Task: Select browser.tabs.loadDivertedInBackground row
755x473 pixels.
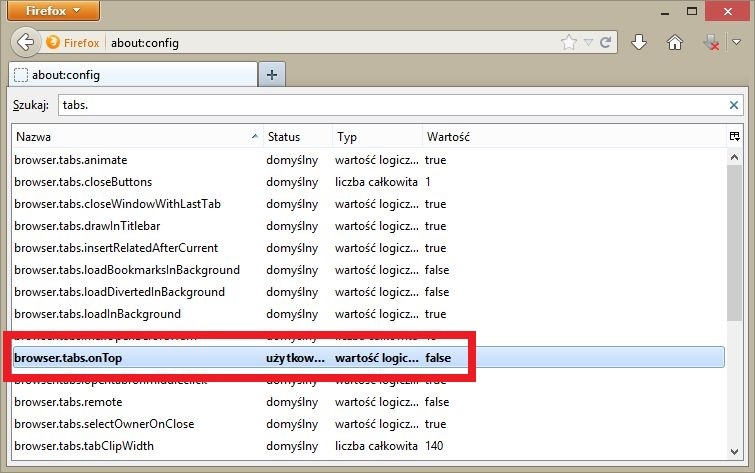Action: 368,292
